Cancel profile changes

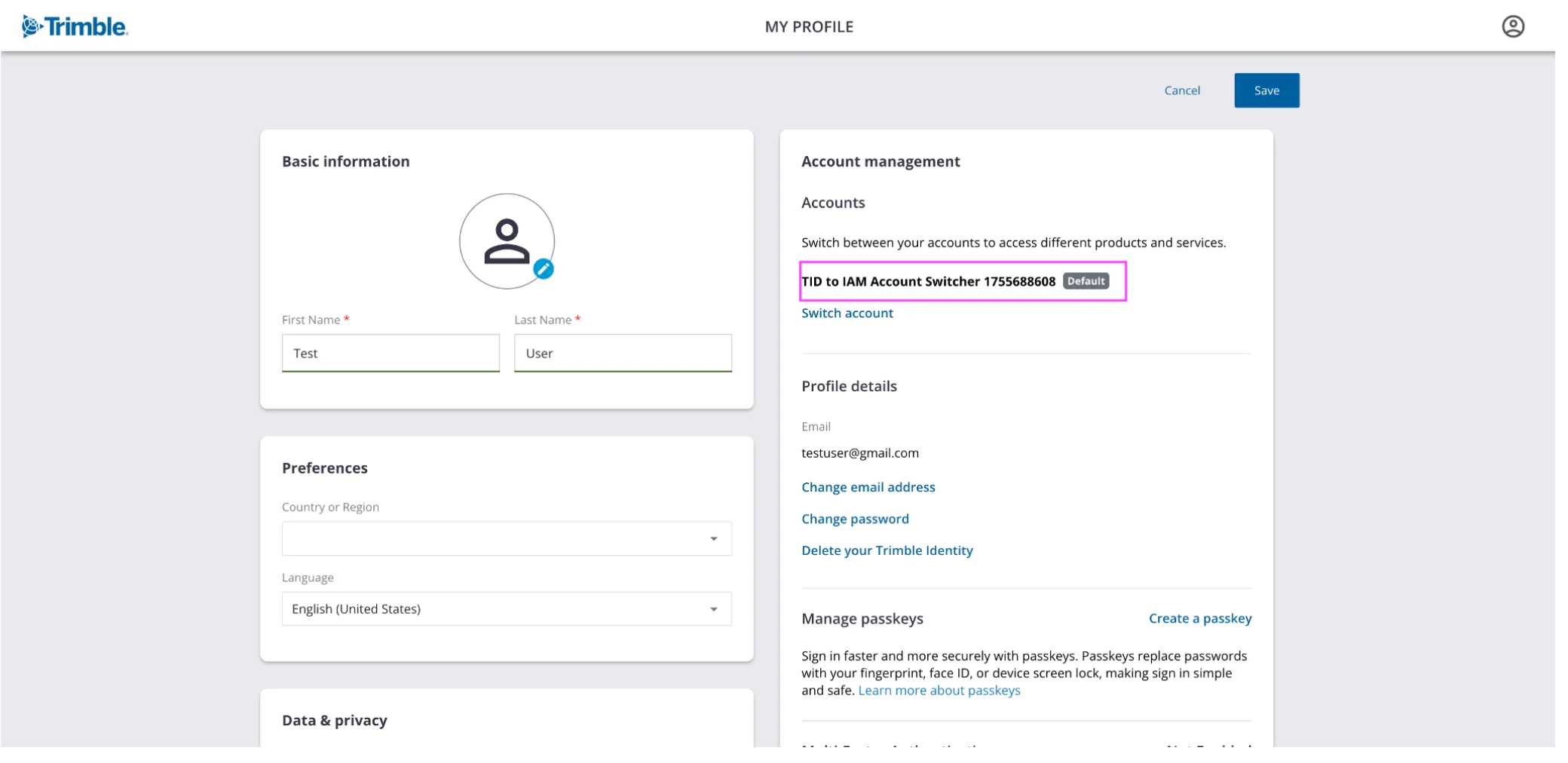[1182, 90]
